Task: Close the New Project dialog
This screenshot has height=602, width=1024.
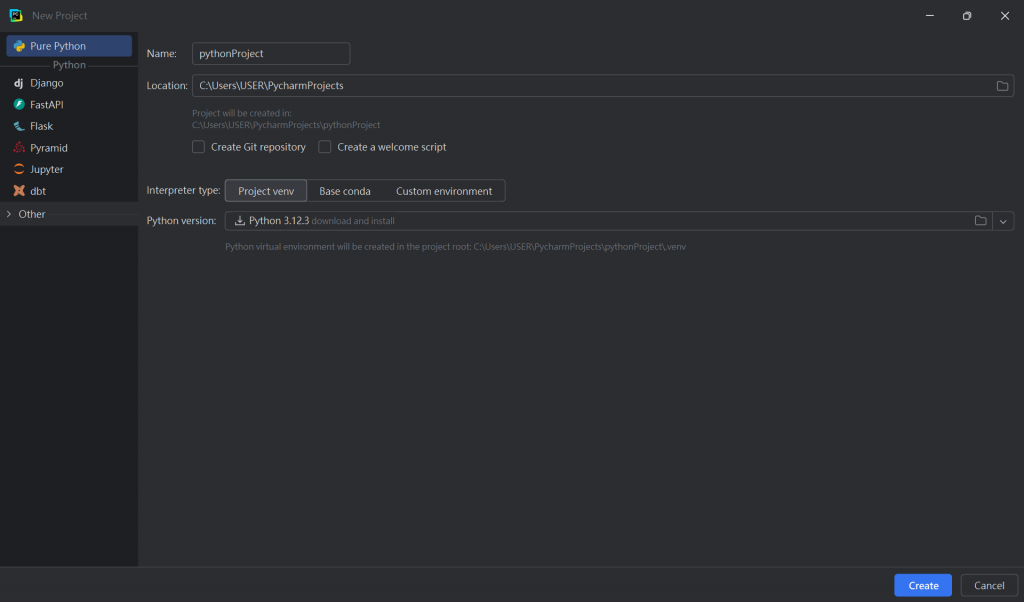Action: click(1004, 16)
